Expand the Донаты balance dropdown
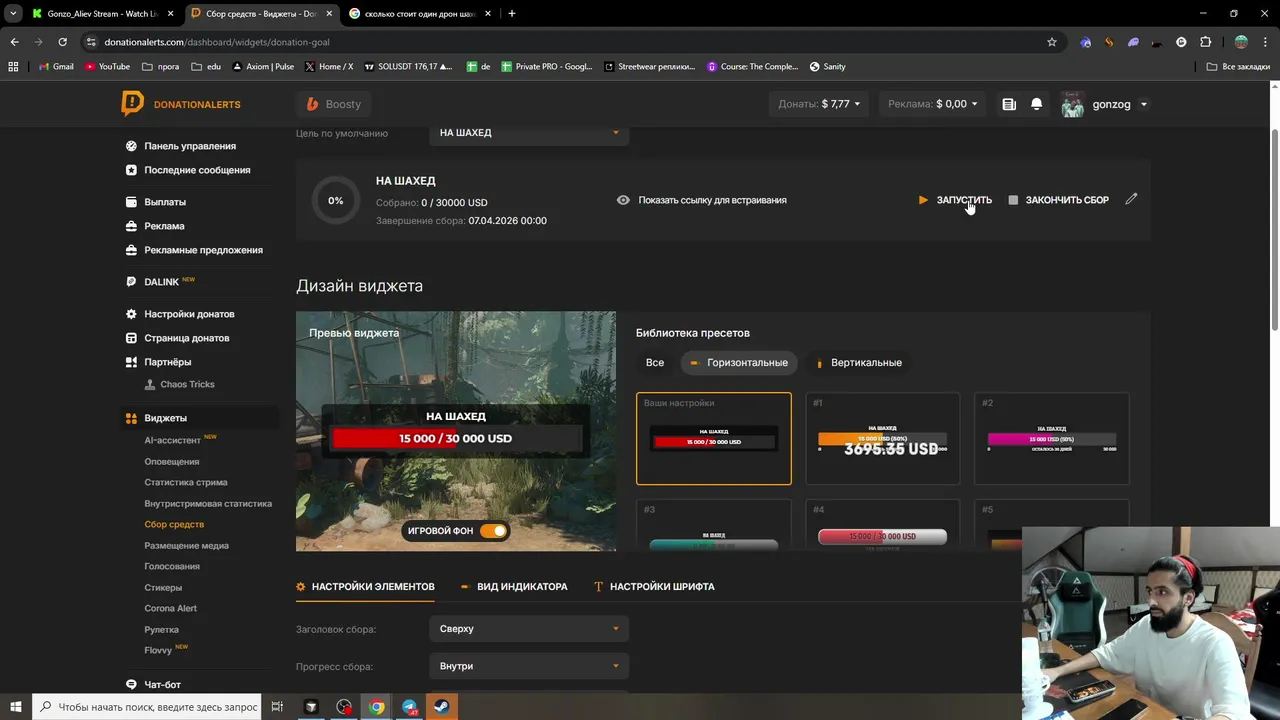Screen dimensions: 1280x720 (x=819, y=104)
